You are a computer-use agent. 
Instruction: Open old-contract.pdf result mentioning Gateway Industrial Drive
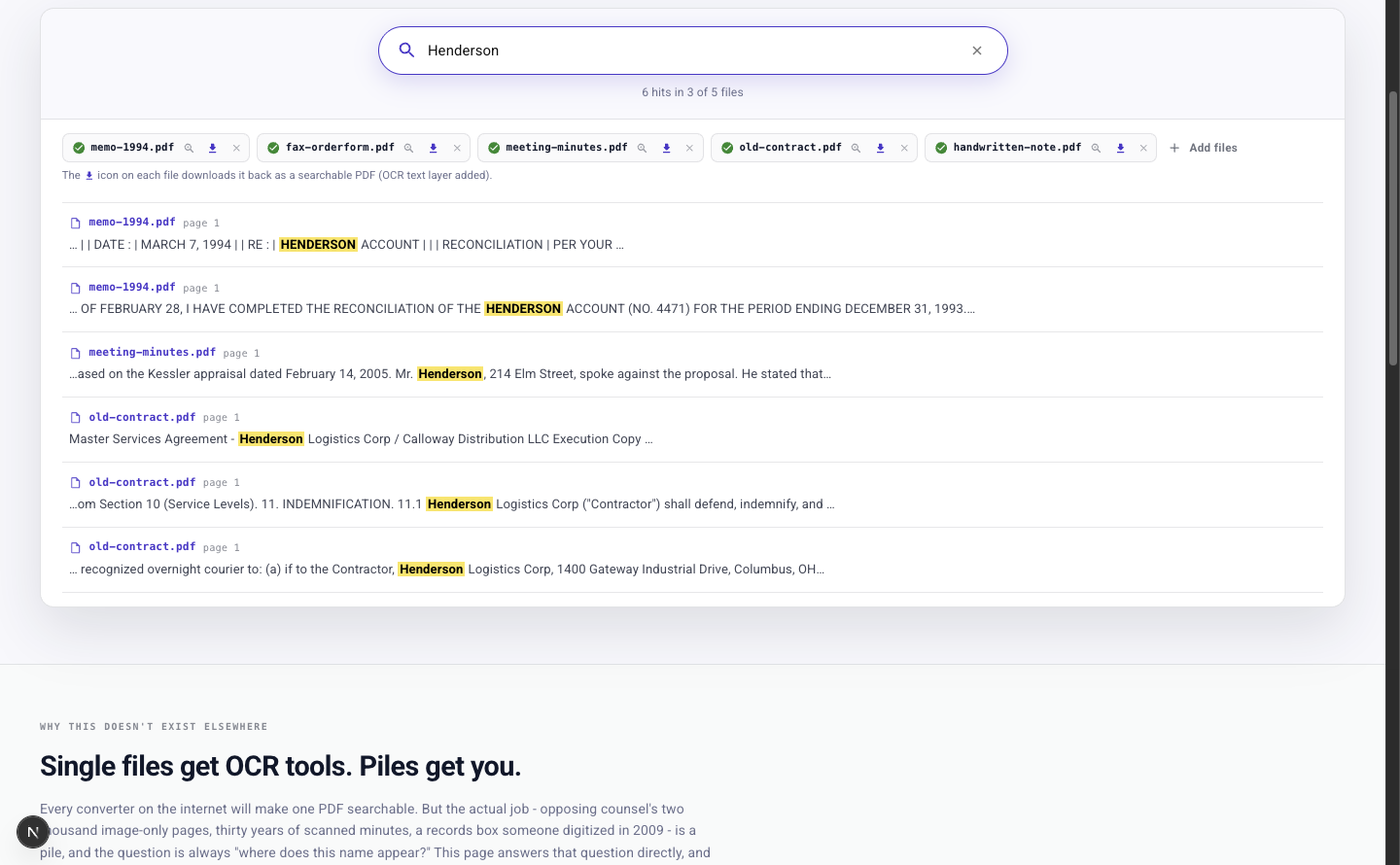[142, 547]
